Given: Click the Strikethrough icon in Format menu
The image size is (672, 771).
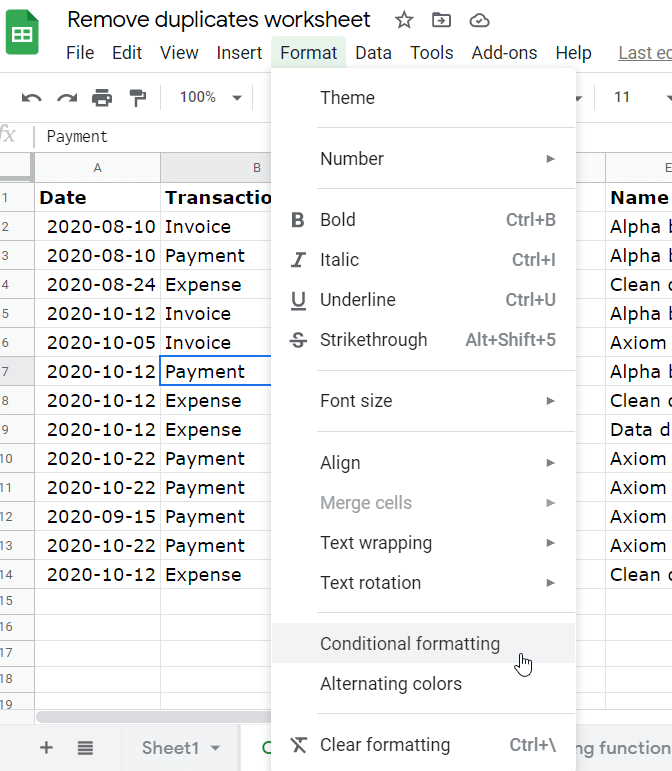Looking at the screenshot, I should point(298,340).
